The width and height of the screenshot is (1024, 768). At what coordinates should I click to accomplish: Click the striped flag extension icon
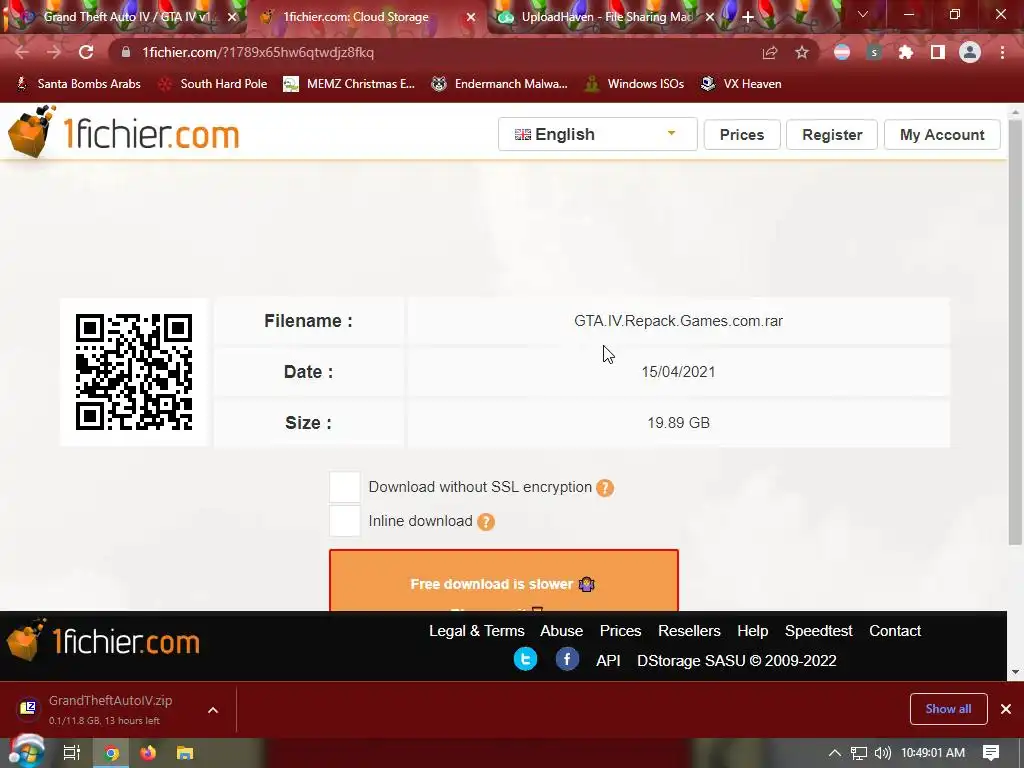842,52
